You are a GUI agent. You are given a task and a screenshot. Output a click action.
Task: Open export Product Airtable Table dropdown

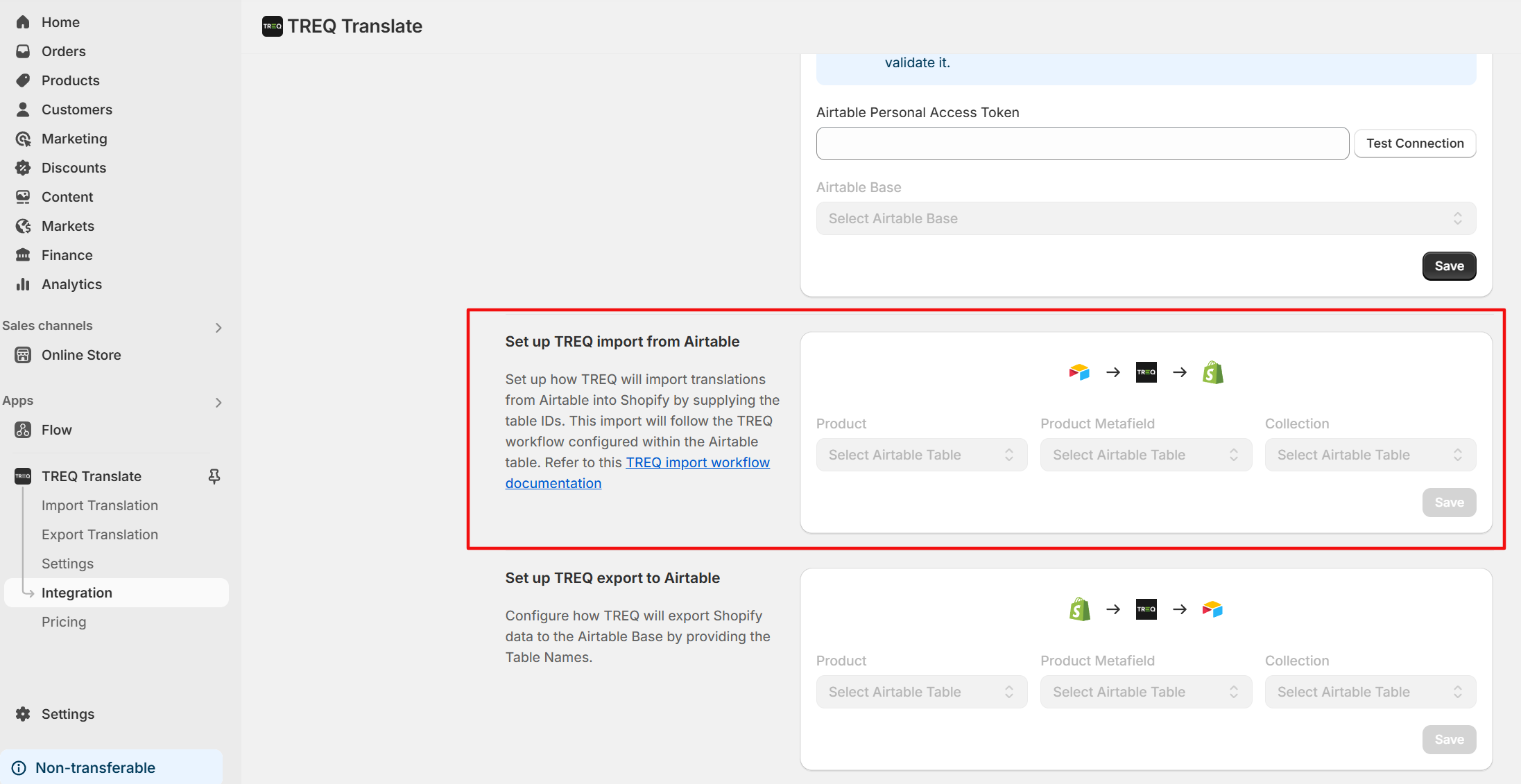(922, 692)
